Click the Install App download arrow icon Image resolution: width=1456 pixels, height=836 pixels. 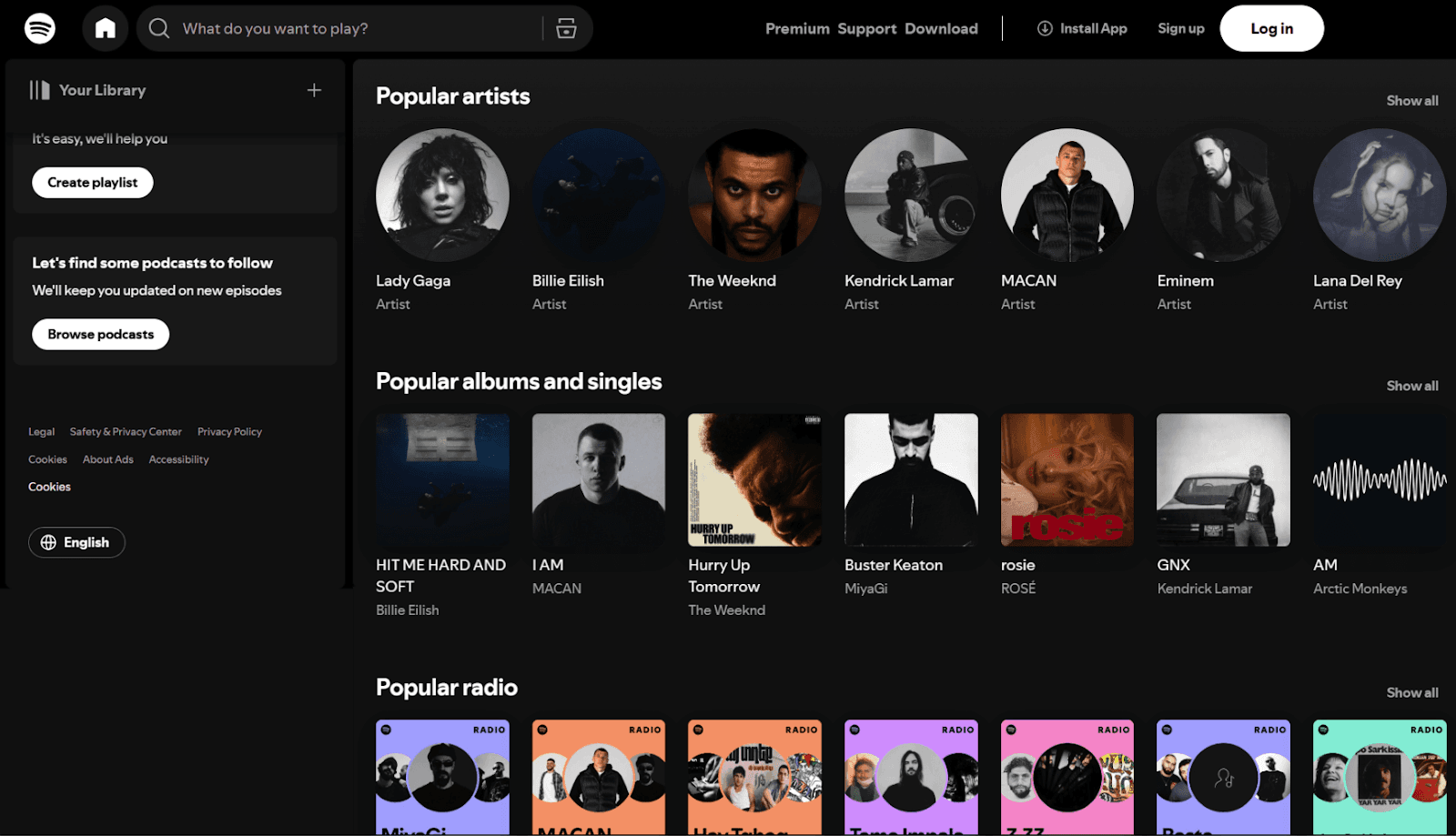(1045, 28)
